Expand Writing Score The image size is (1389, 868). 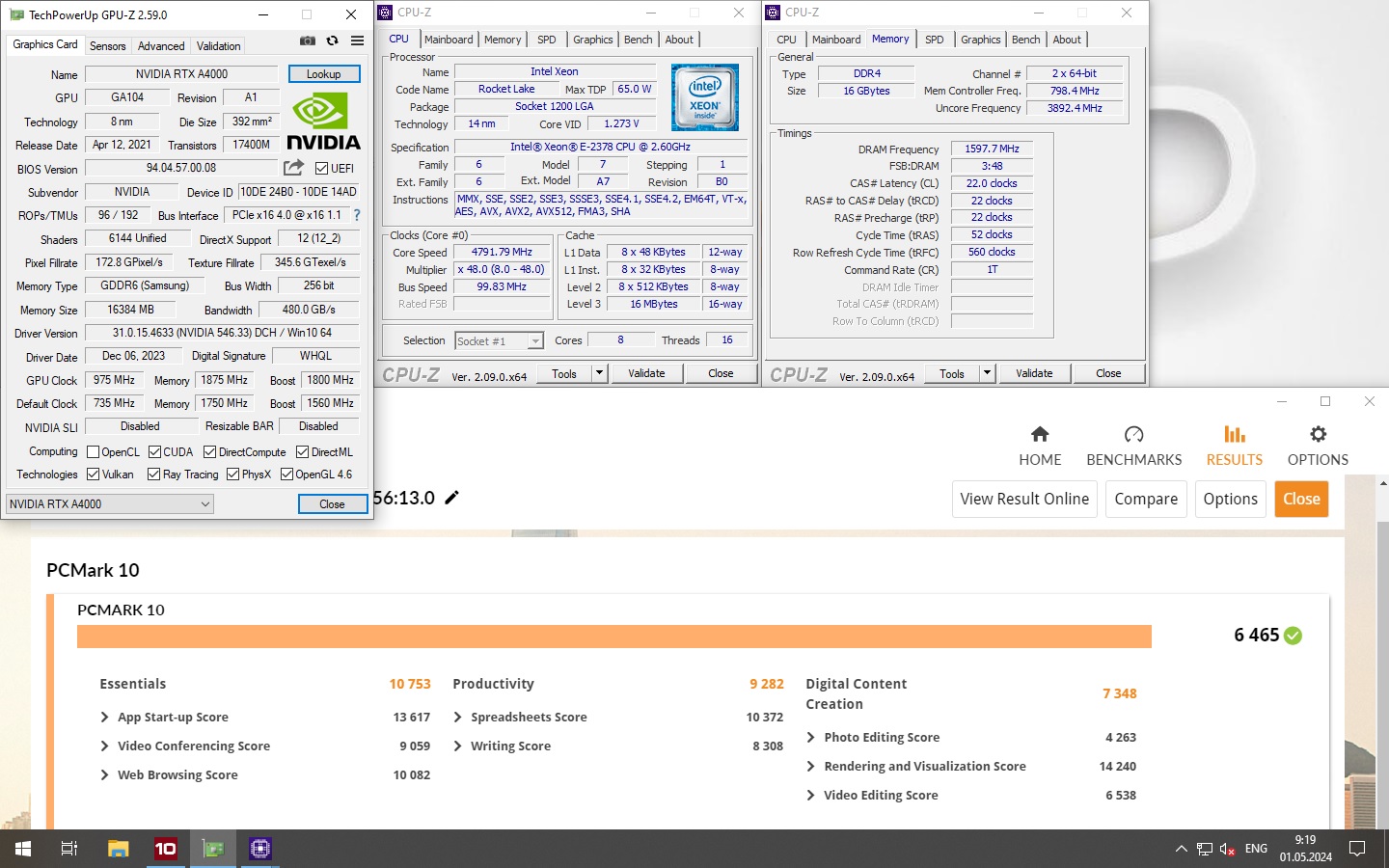point(457,746)
